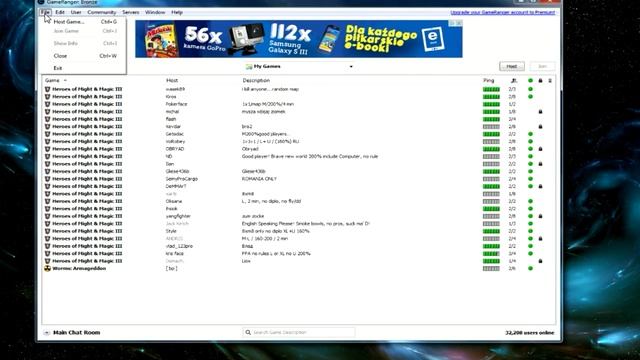640x360 pixels.
Task: Open the Servers menu
Action: (x=131, y=12)
